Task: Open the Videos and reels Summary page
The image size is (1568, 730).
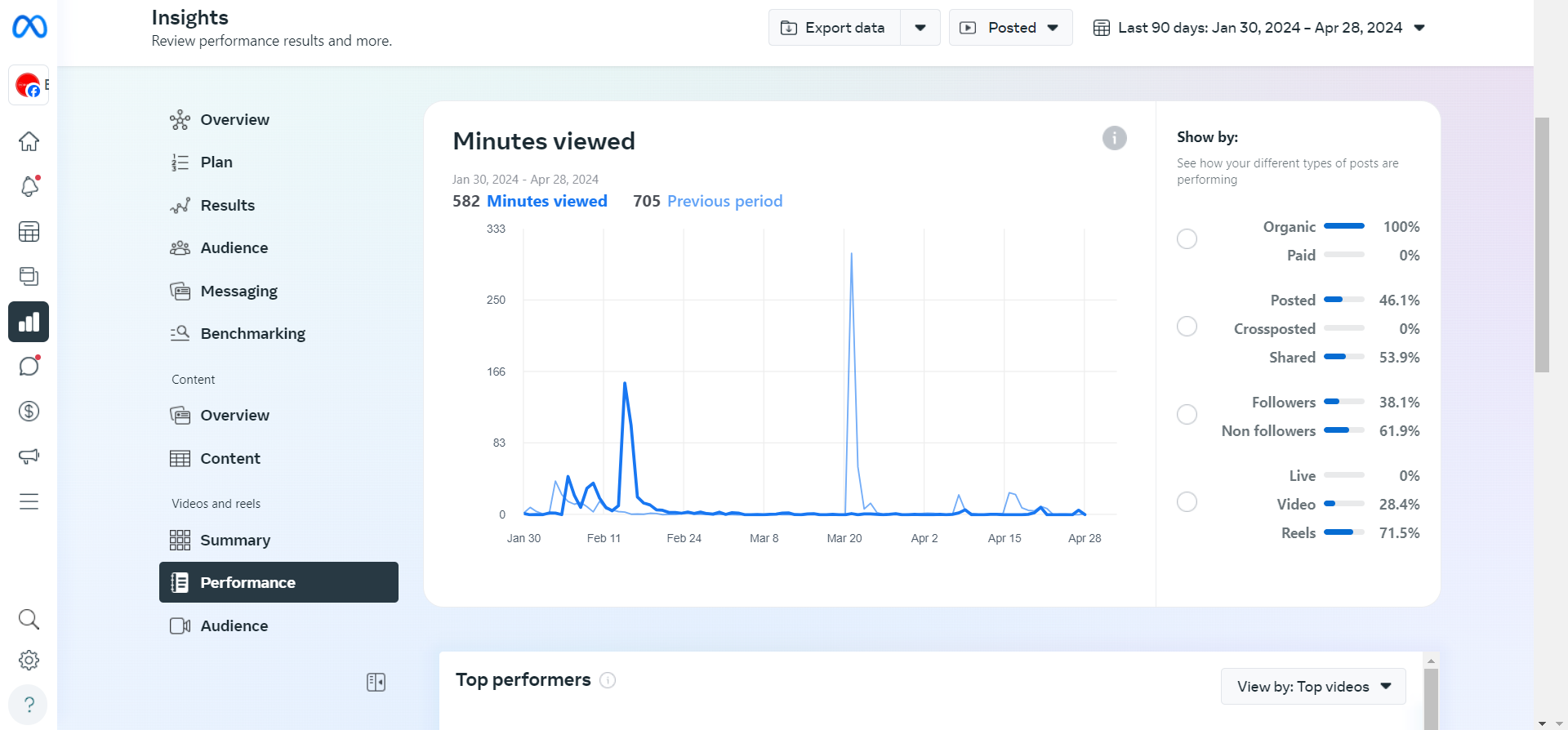Action: [x=234, y=540]
